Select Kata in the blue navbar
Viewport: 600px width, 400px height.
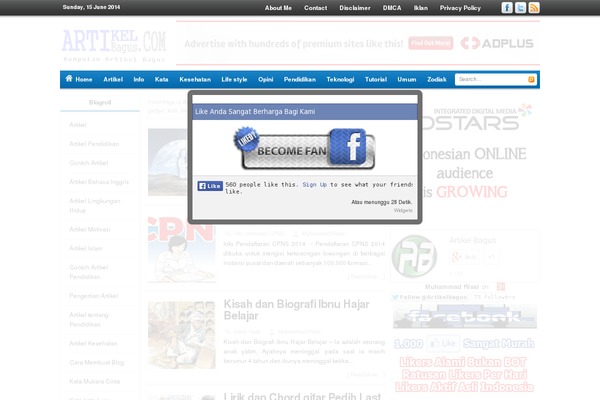161,80
